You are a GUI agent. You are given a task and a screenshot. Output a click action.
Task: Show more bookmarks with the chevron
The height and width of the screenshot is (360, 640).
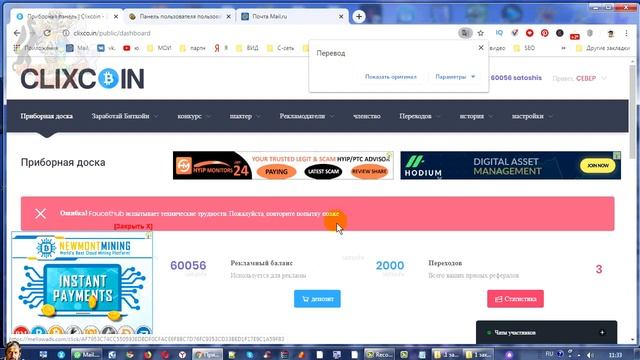[564, 48]
